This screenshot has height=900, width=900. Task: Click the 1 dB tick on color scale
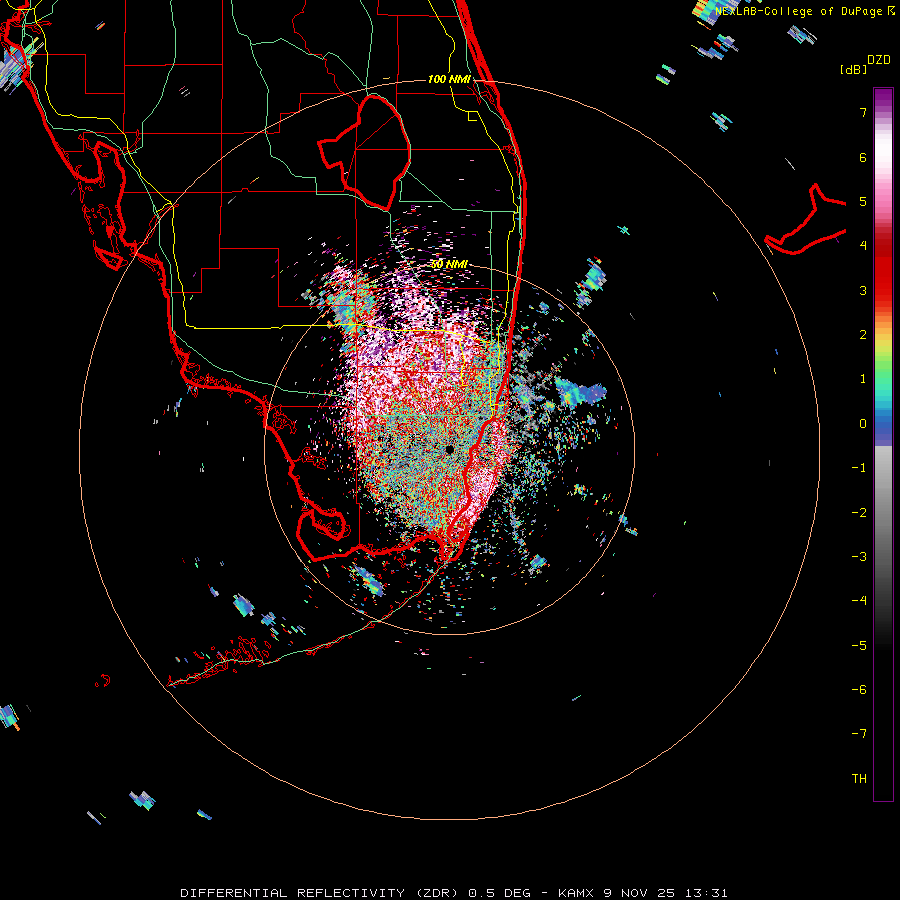863,379
